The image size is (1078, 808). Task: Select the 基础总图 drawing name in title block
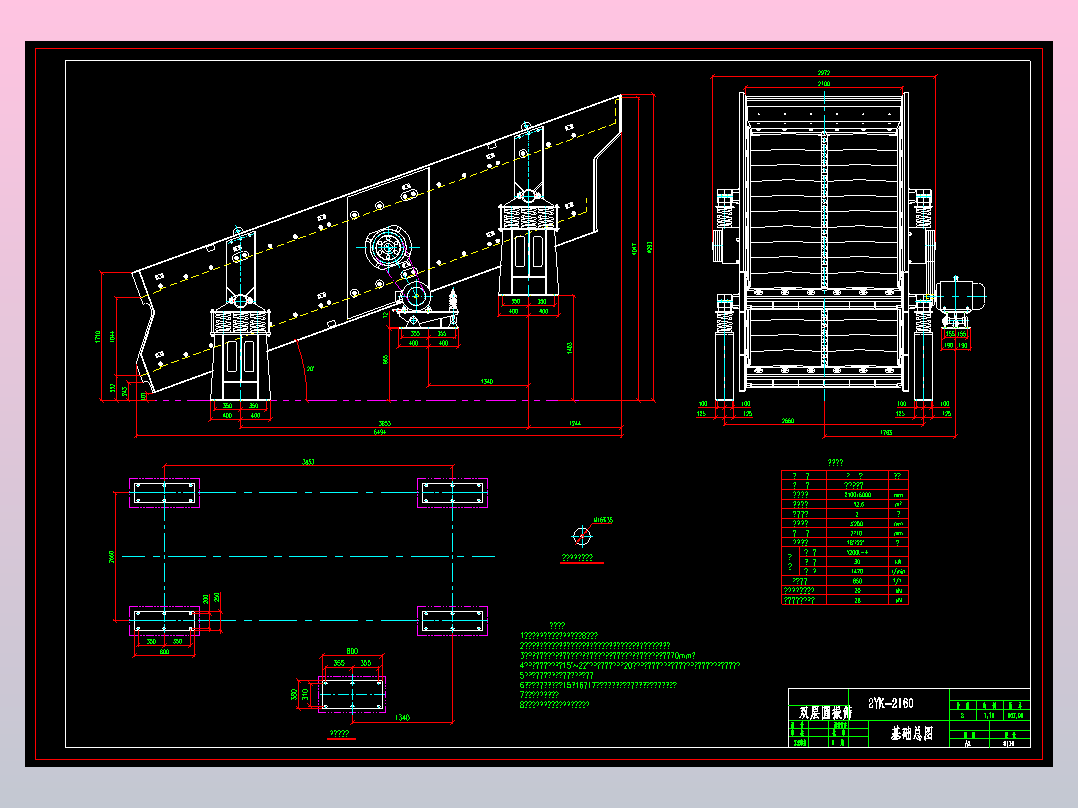tap(912, 734)
